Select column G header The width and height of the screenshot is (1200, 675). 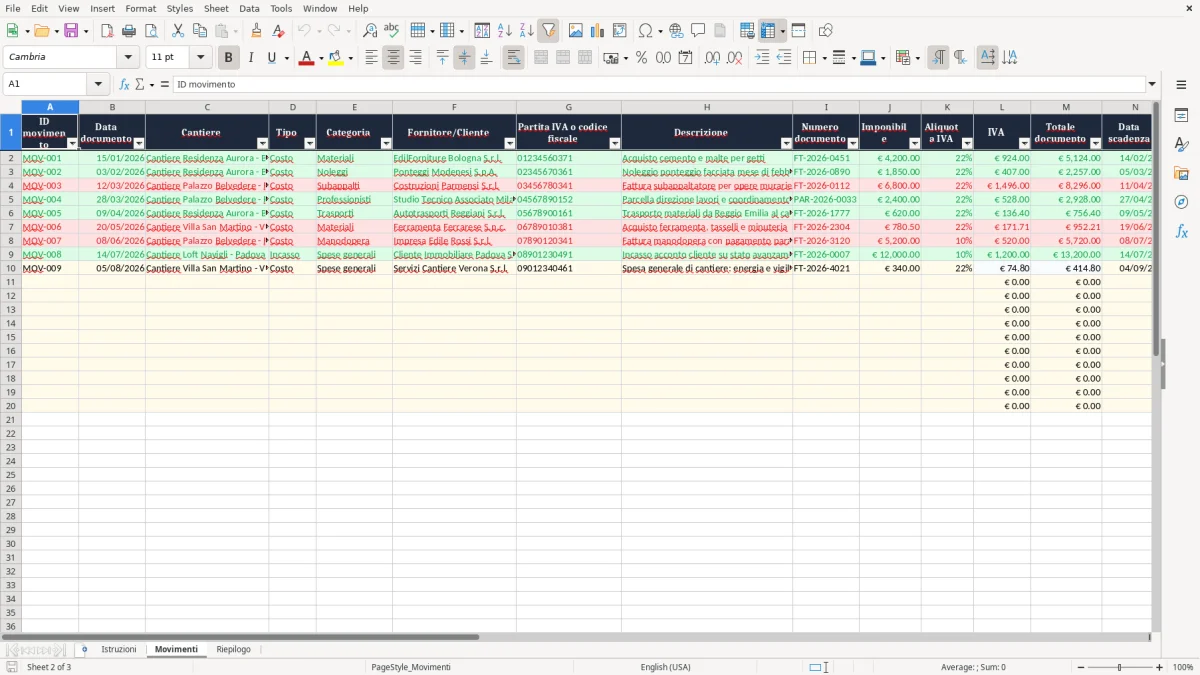(x=568, y=107)
